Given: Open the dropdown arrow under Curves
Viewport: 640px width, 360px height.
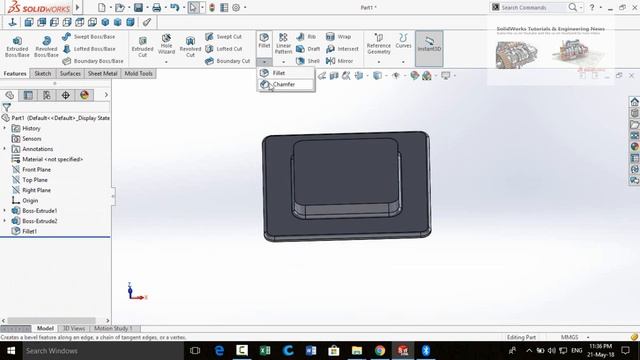Looking at the screenshot, I should pos(403,62).
